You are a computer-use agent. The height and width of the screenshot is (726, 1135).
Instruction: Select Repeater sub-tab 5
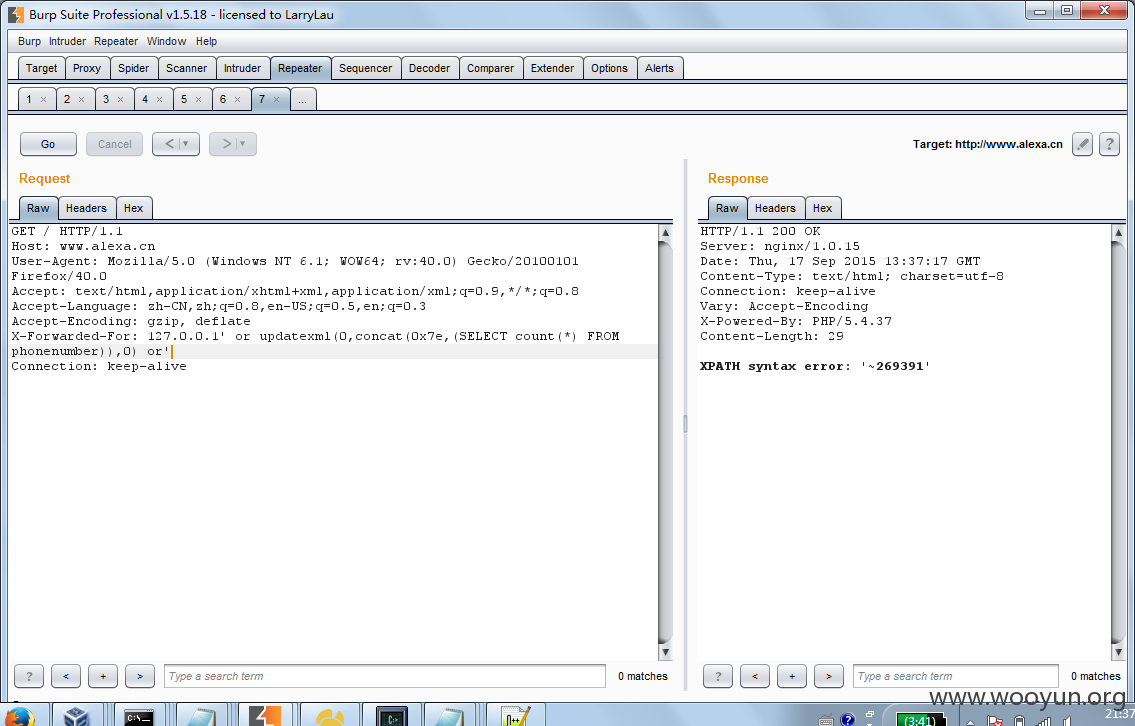click(x=184, y=99)
